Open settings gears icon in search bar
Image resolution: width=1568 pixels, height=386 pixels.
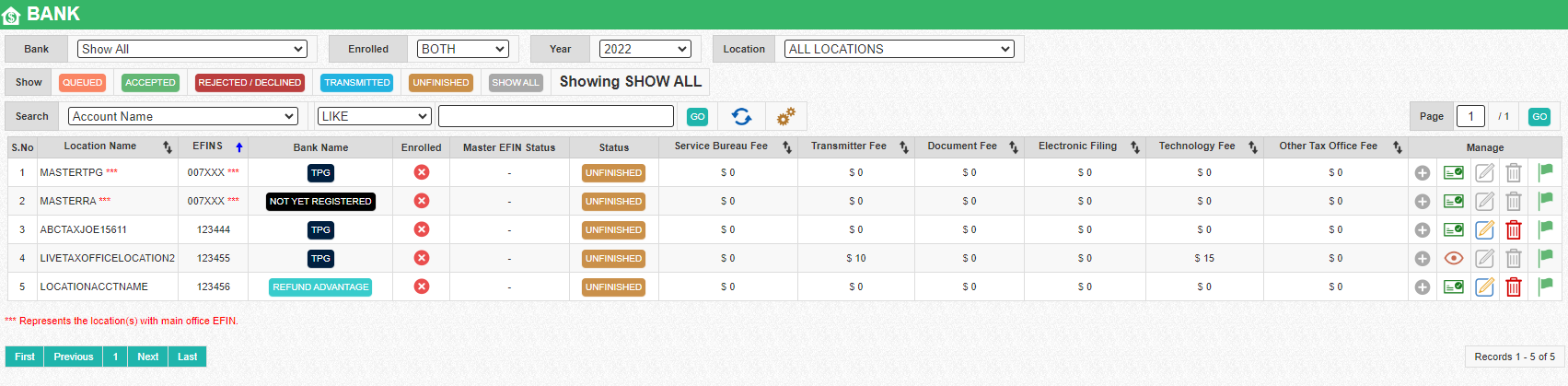[x=785, y=116]
